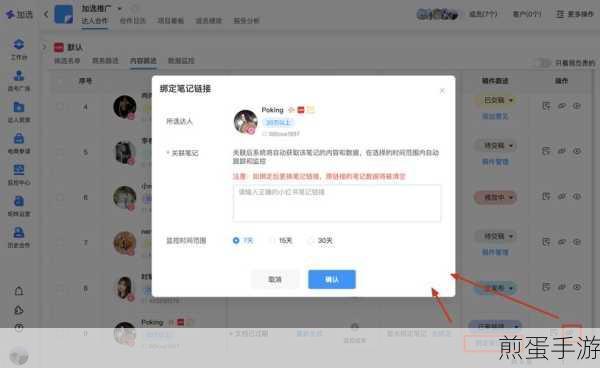Click the link icon in row 6 actions
This screenshot has height=368, width=600.
pyautogui.click(x=562, y=196)
